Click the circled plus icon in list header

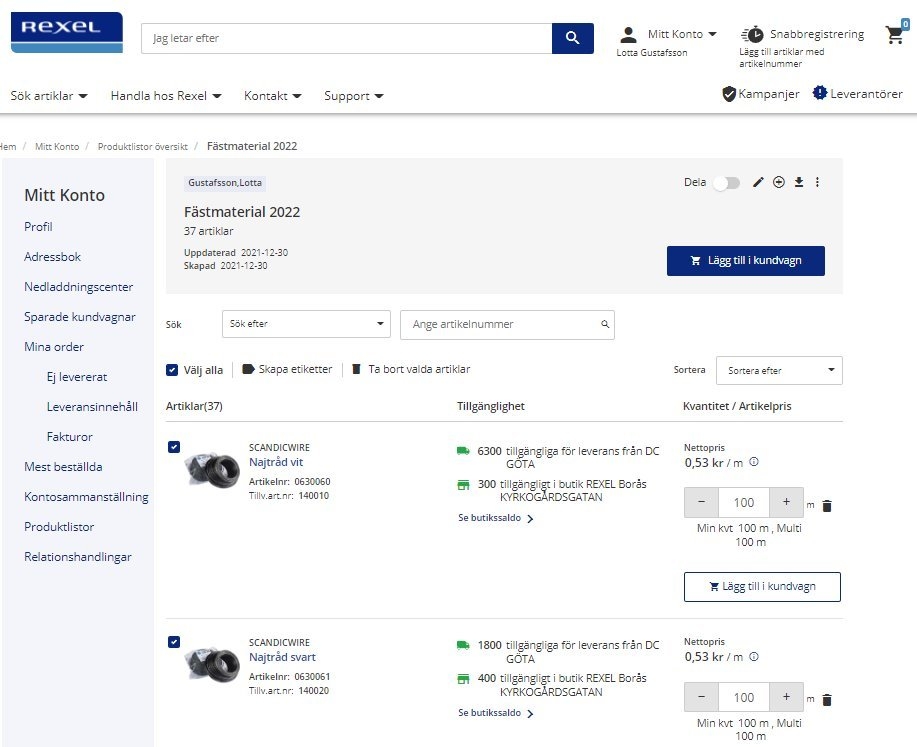click(x=779, y=182)
